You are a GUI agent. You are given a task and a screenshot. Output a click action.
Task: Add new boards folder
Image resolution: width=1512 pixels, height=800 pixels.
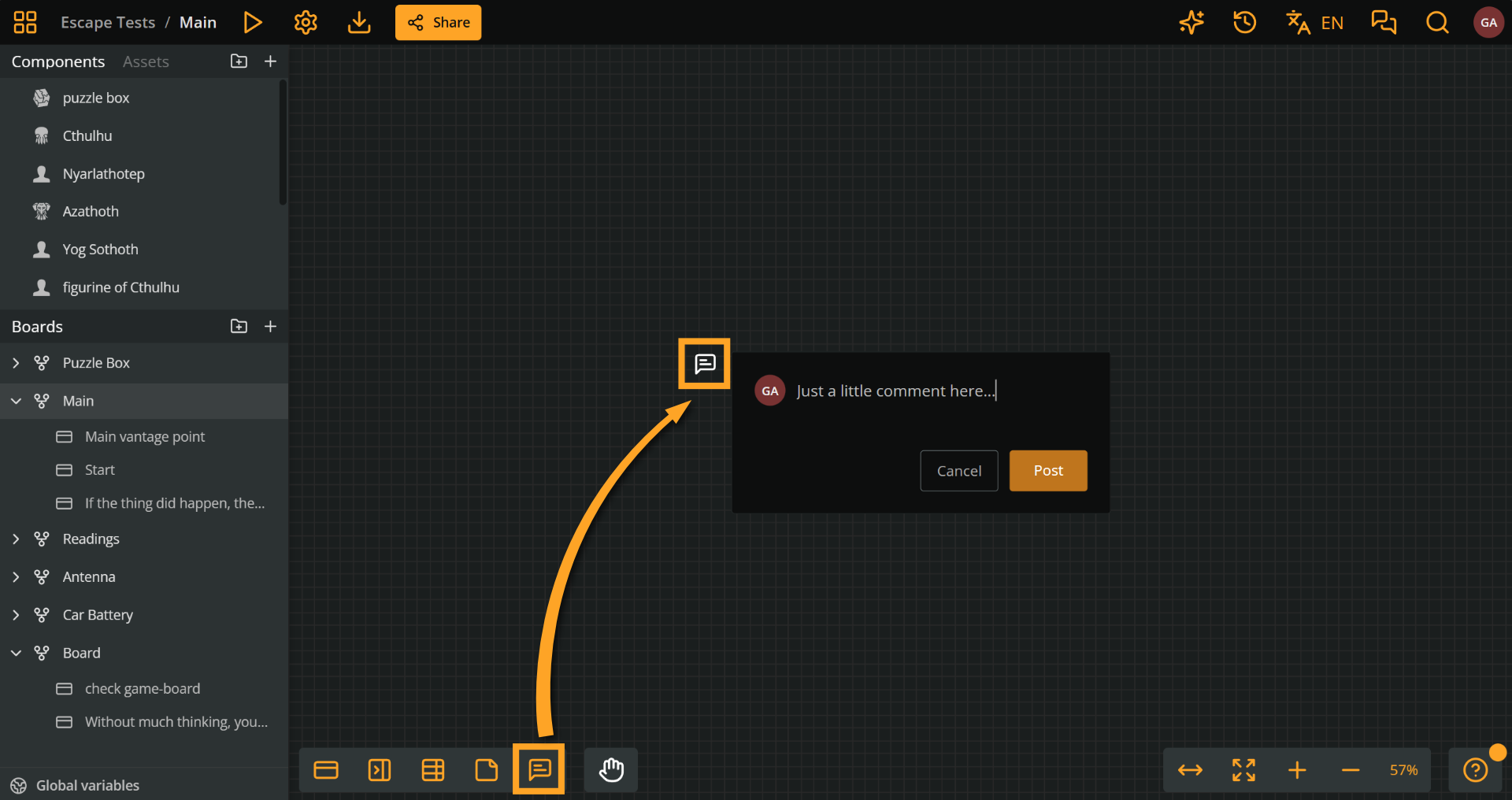point(239,326)
